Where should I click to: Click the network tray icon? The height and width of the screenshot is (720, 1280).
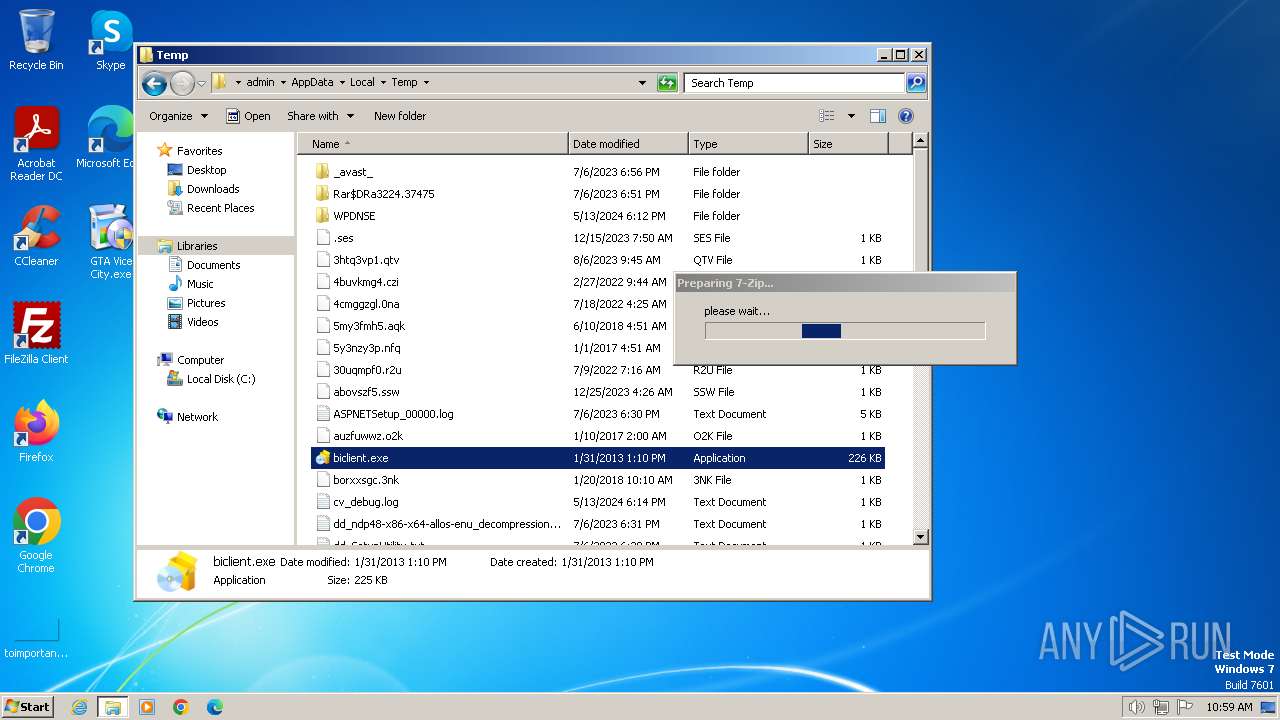click(x=1161, y=707)
